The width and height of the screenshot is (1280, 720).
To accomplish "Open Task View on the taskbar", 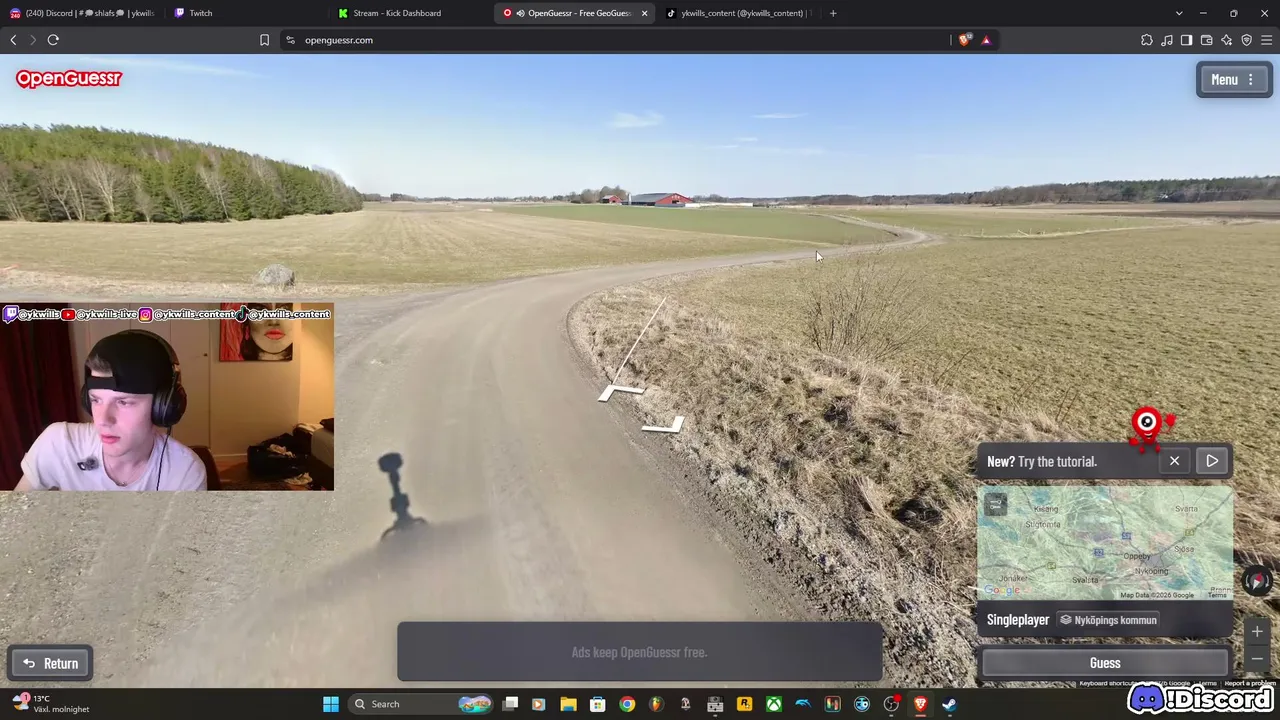I will [510, 704].
